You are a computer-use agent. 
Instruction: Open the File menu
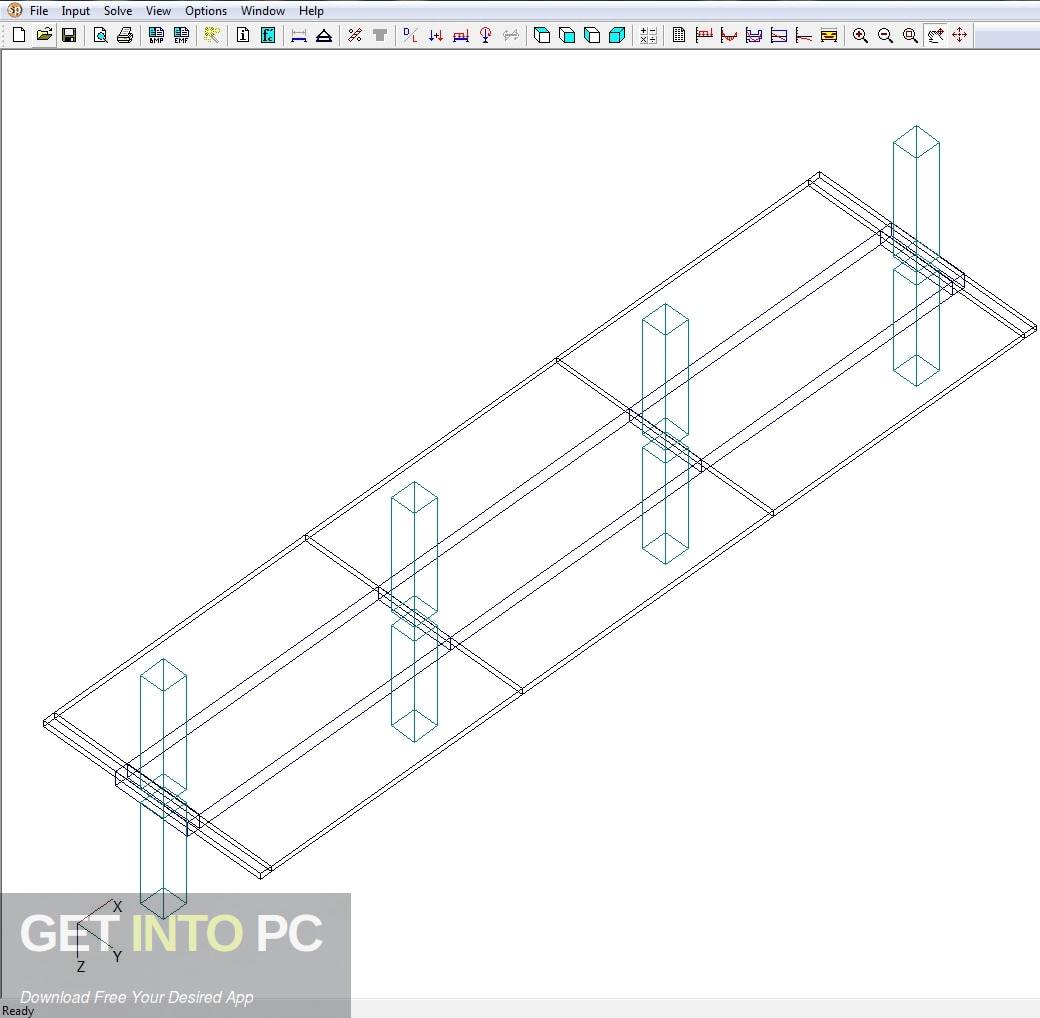[x=38, y=11]
